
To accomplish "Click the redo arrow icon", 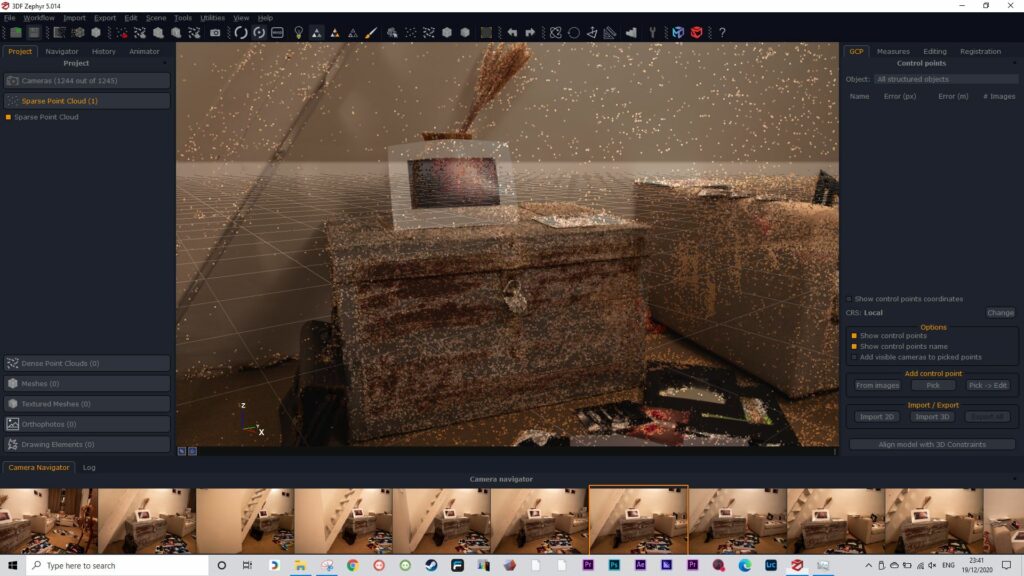I will click(530, 33).
